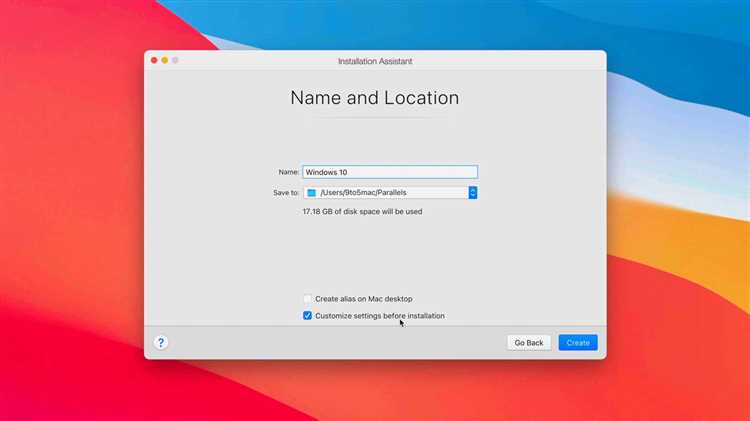Click the blue folder icon in Save to

click(311, 192)
